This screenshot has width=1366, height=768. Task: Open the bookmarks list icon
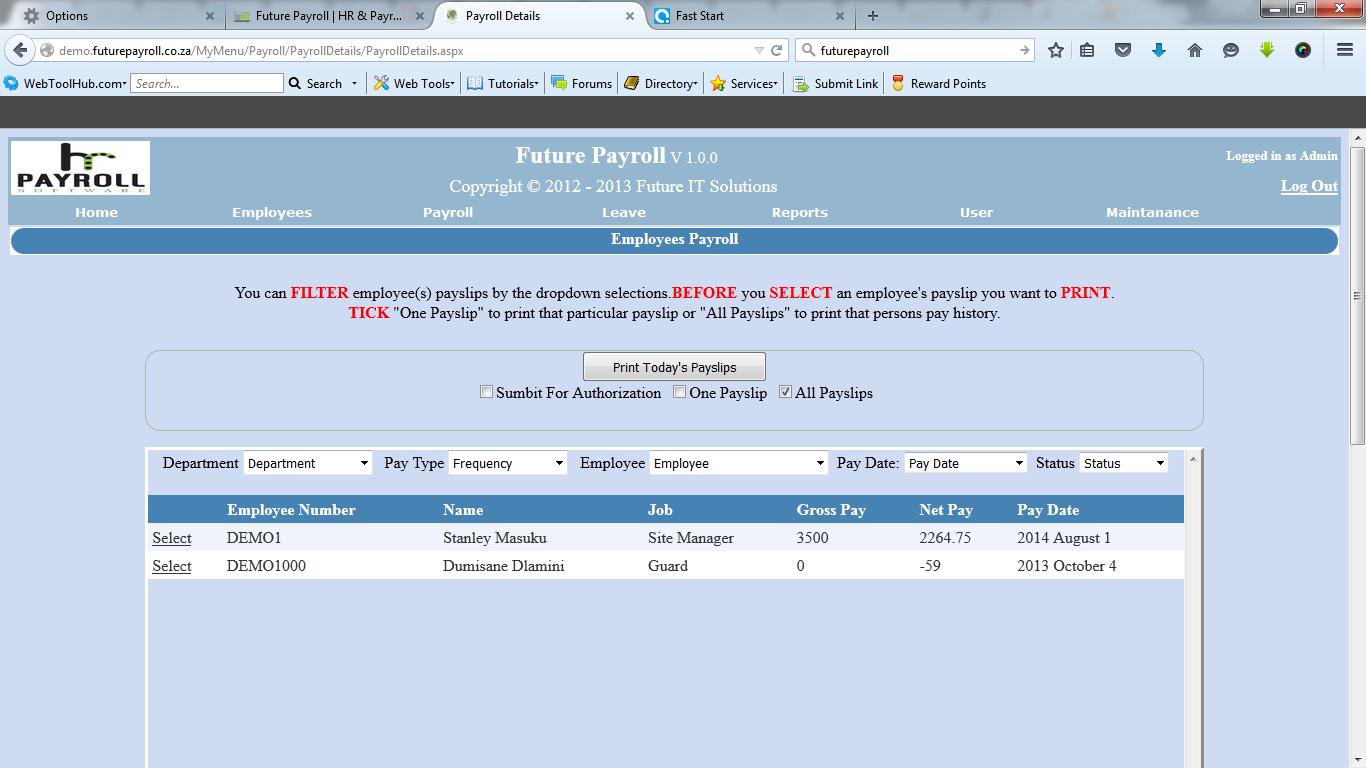coord(1088,50)
